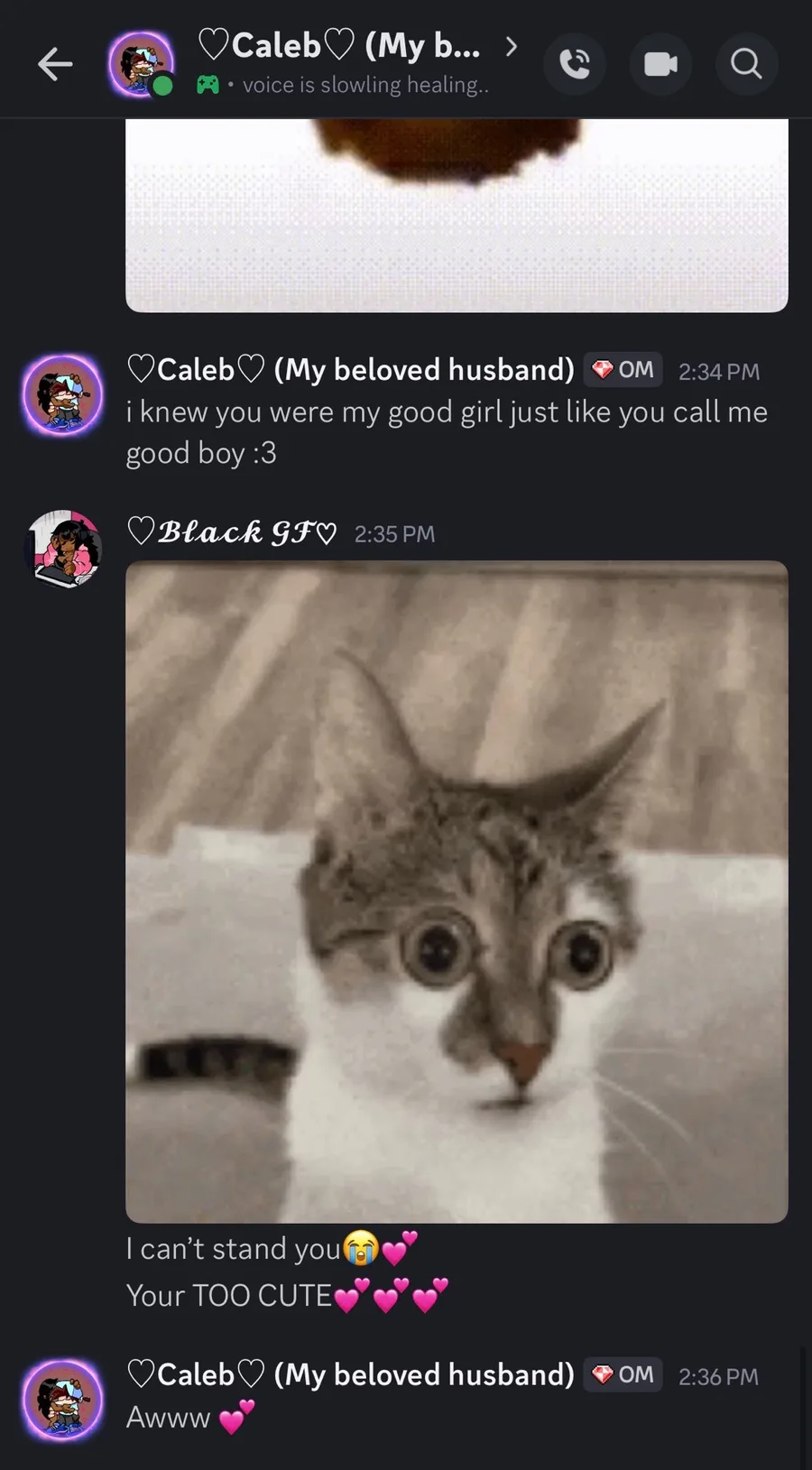Open the surprised cat GIF

(457, 892)
